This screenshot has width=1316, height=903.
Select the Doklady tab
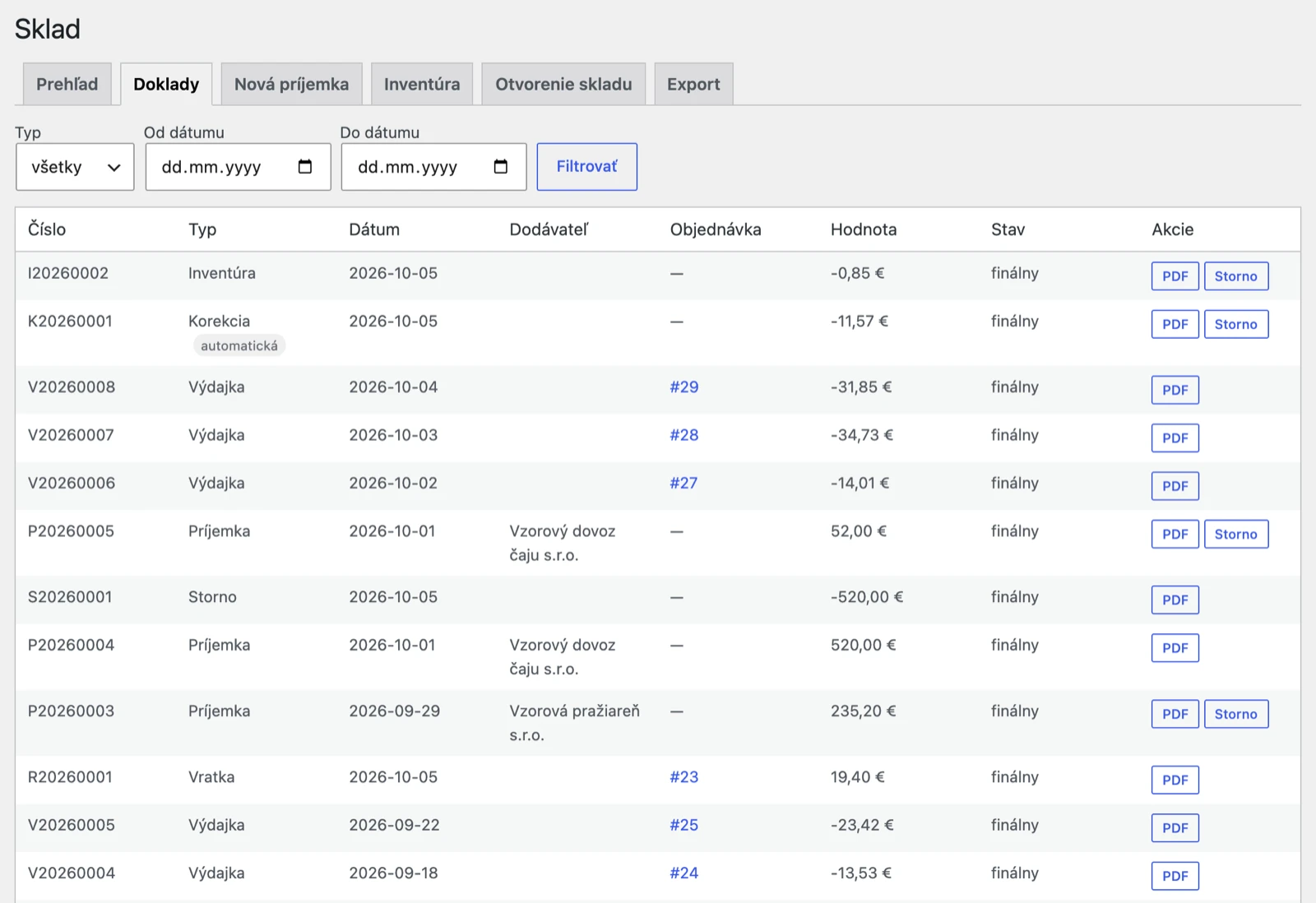[x=166, y=84]
